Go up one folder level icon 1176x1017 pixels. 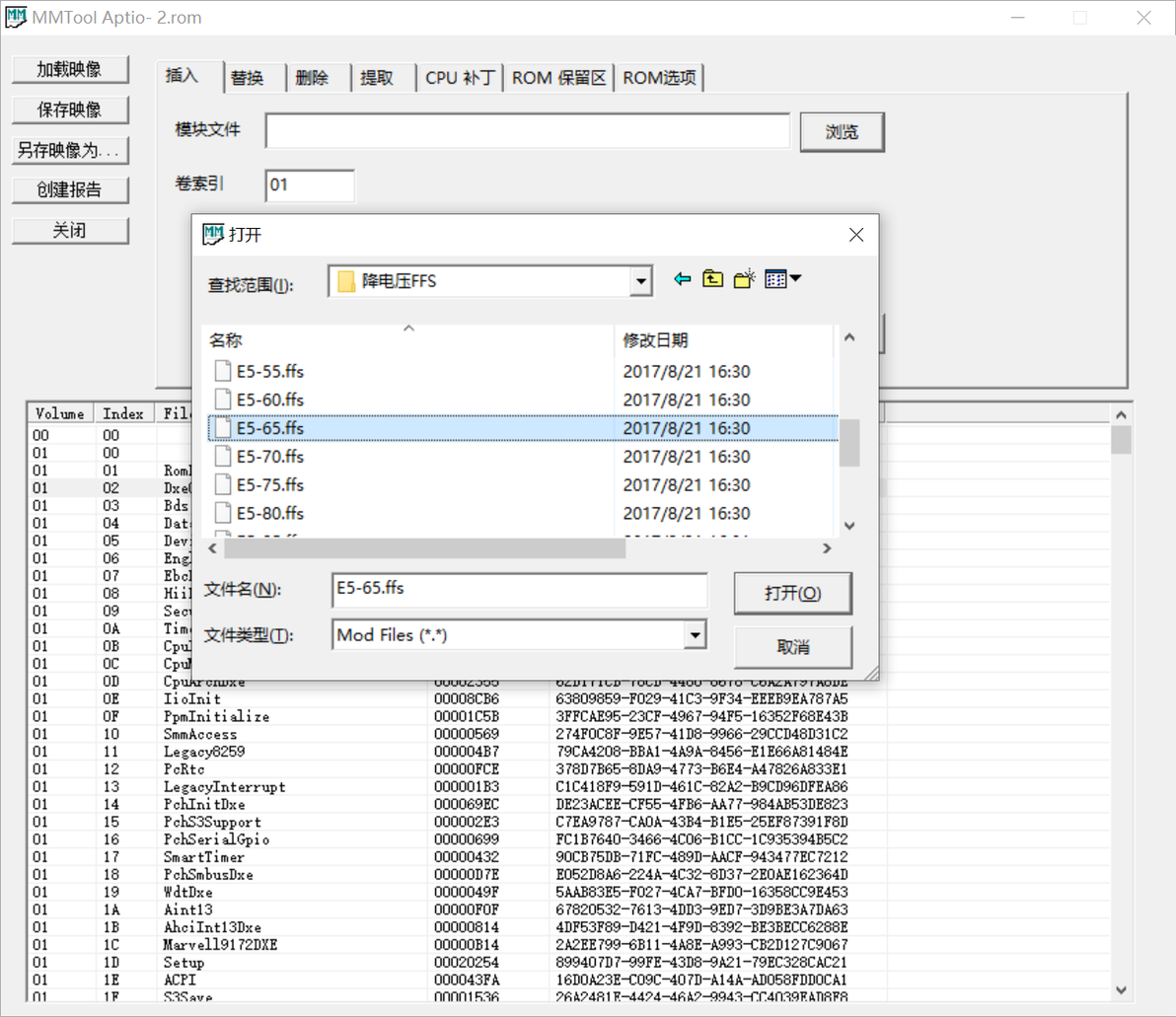[712, 280]
